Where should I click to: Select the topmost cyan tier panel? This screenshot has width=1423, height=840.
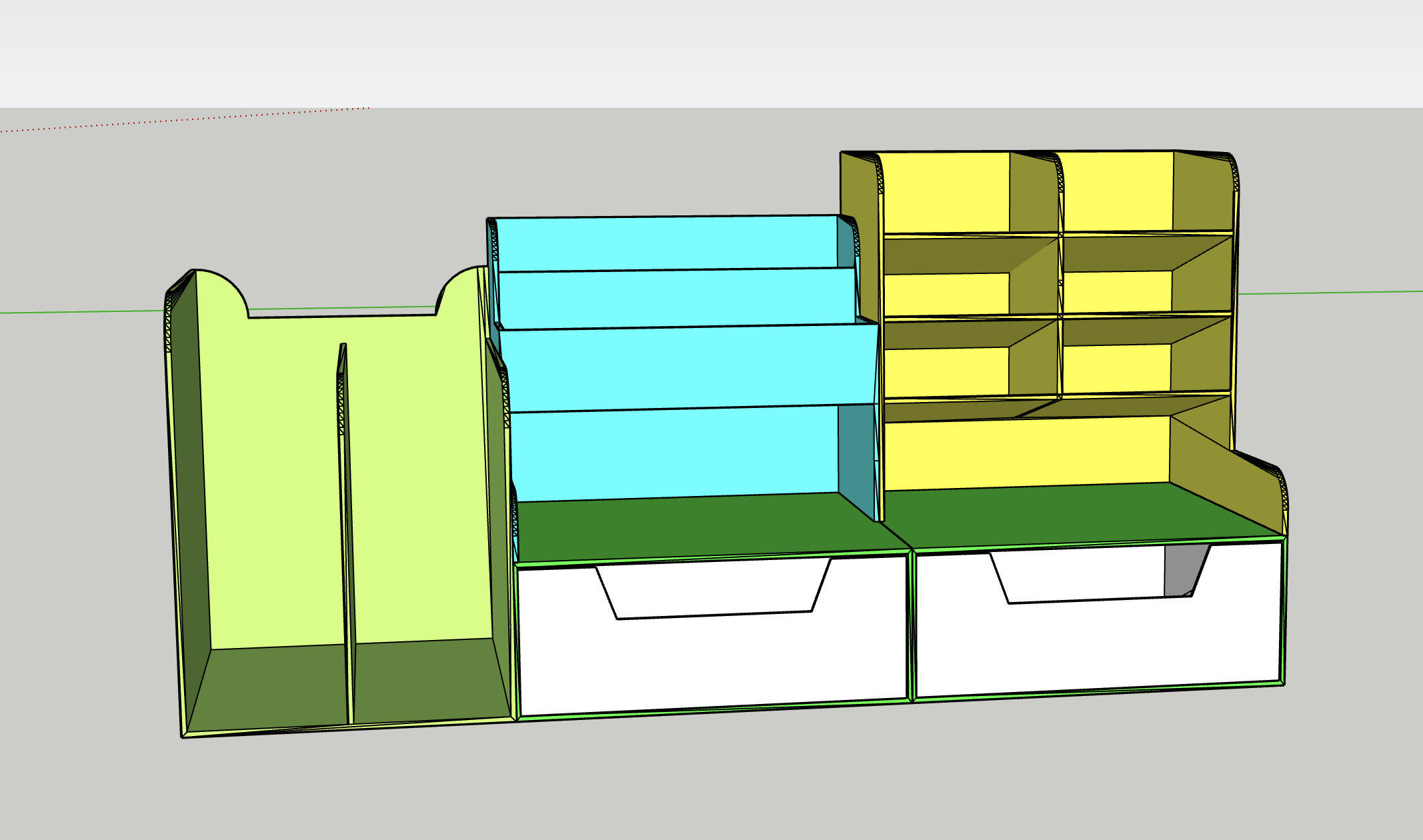point(667,243)
